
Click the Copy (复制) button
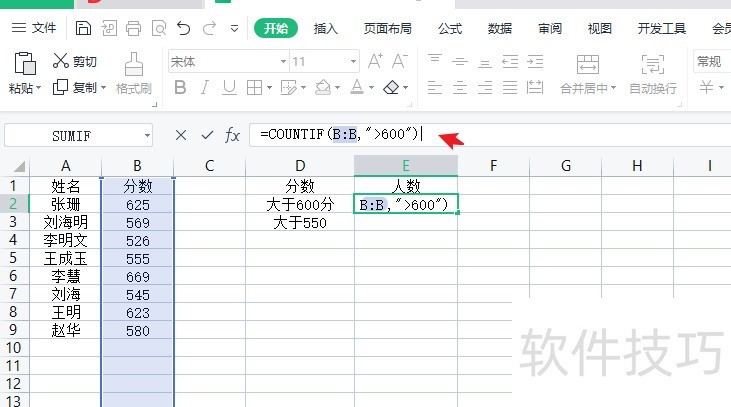tap(74, 87)
